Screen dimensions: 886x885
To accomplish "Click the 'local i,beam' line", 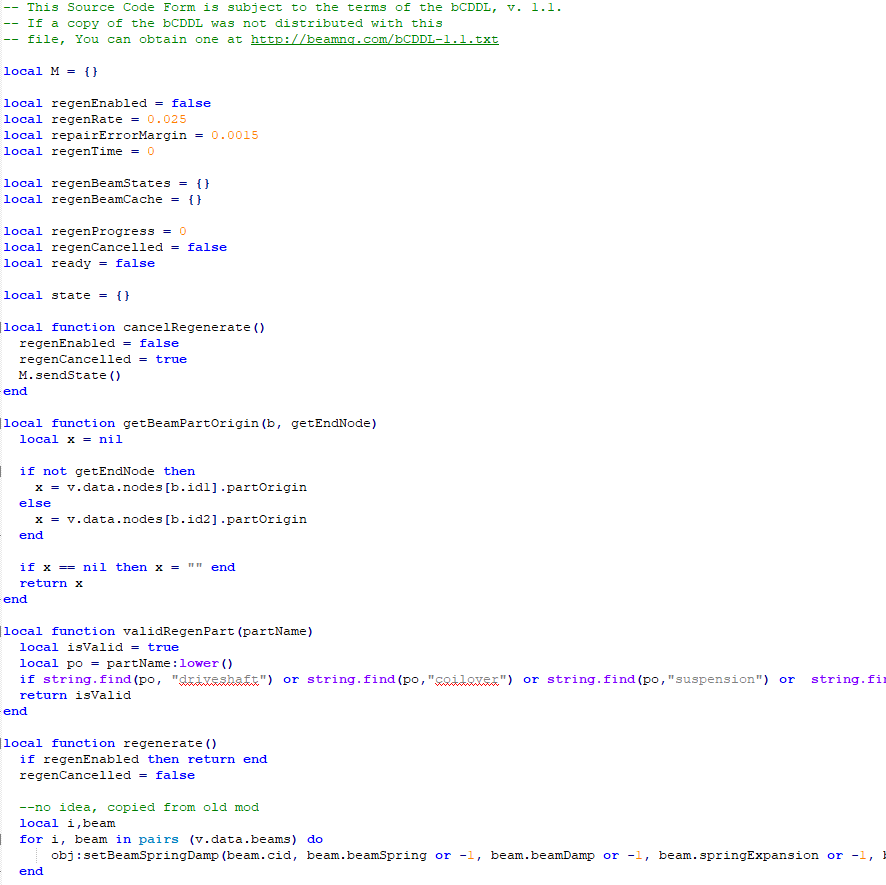I will pos(67,824).
